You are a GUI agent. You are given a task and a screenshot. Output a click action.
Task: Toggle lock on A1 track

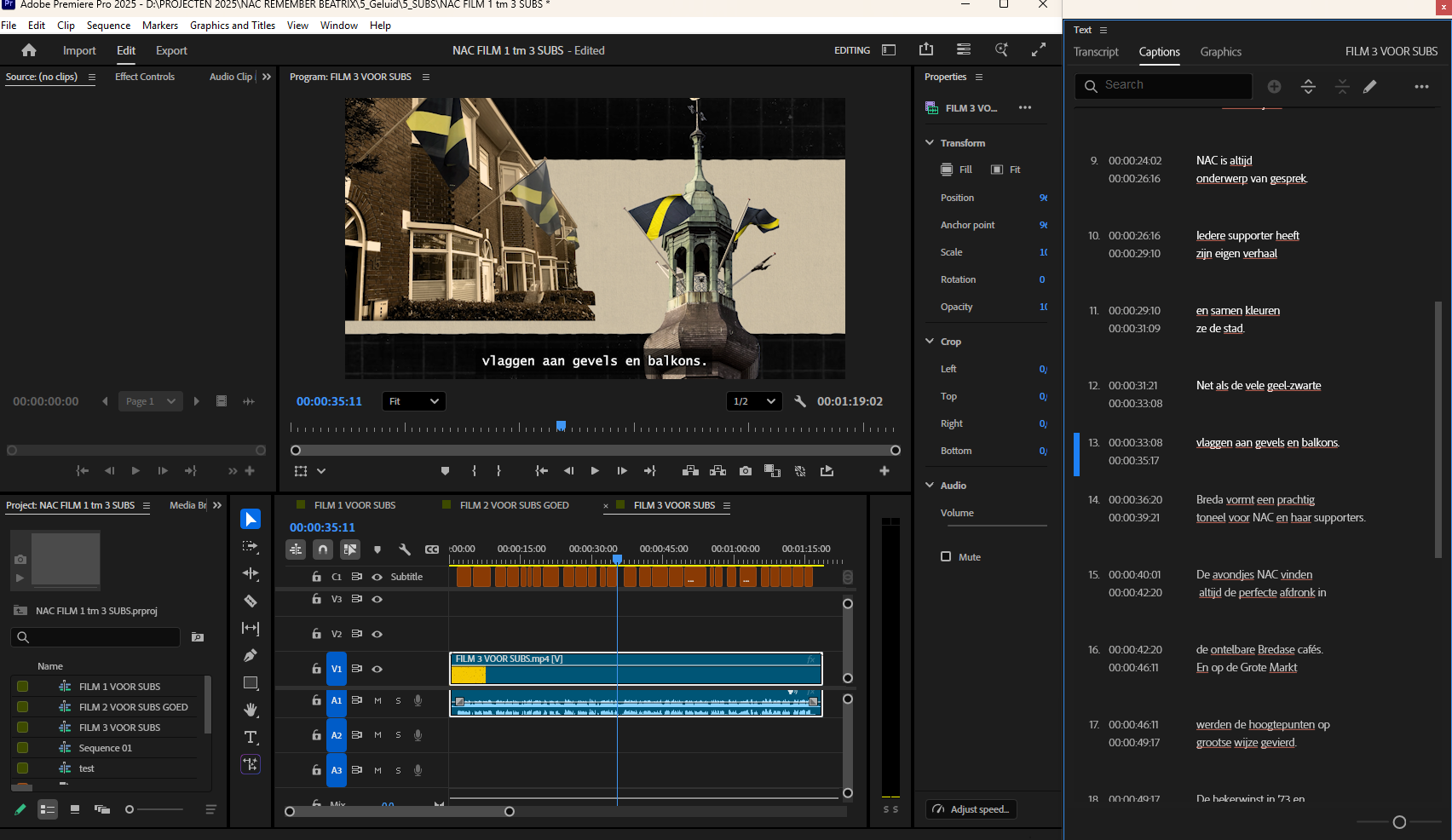[316, 700]
